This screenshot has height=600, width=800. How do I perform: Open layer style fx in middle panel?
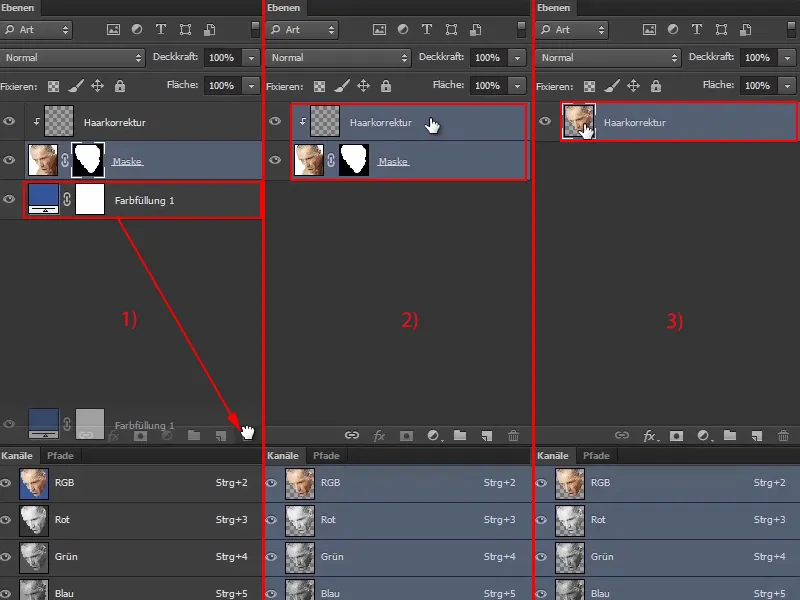click(x=379, y=436)
